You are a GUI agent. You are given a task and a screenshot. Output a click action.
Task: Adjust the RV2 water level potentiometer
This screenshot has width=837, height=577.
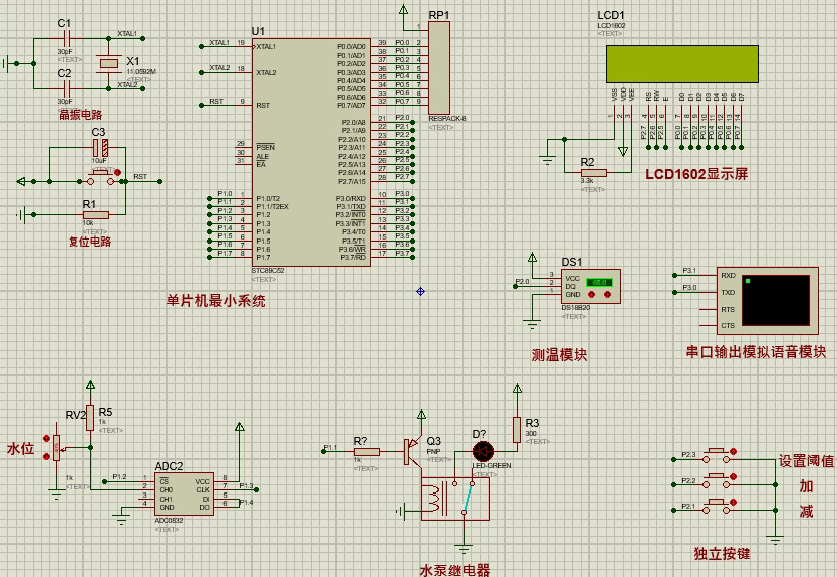click(55, 444)
